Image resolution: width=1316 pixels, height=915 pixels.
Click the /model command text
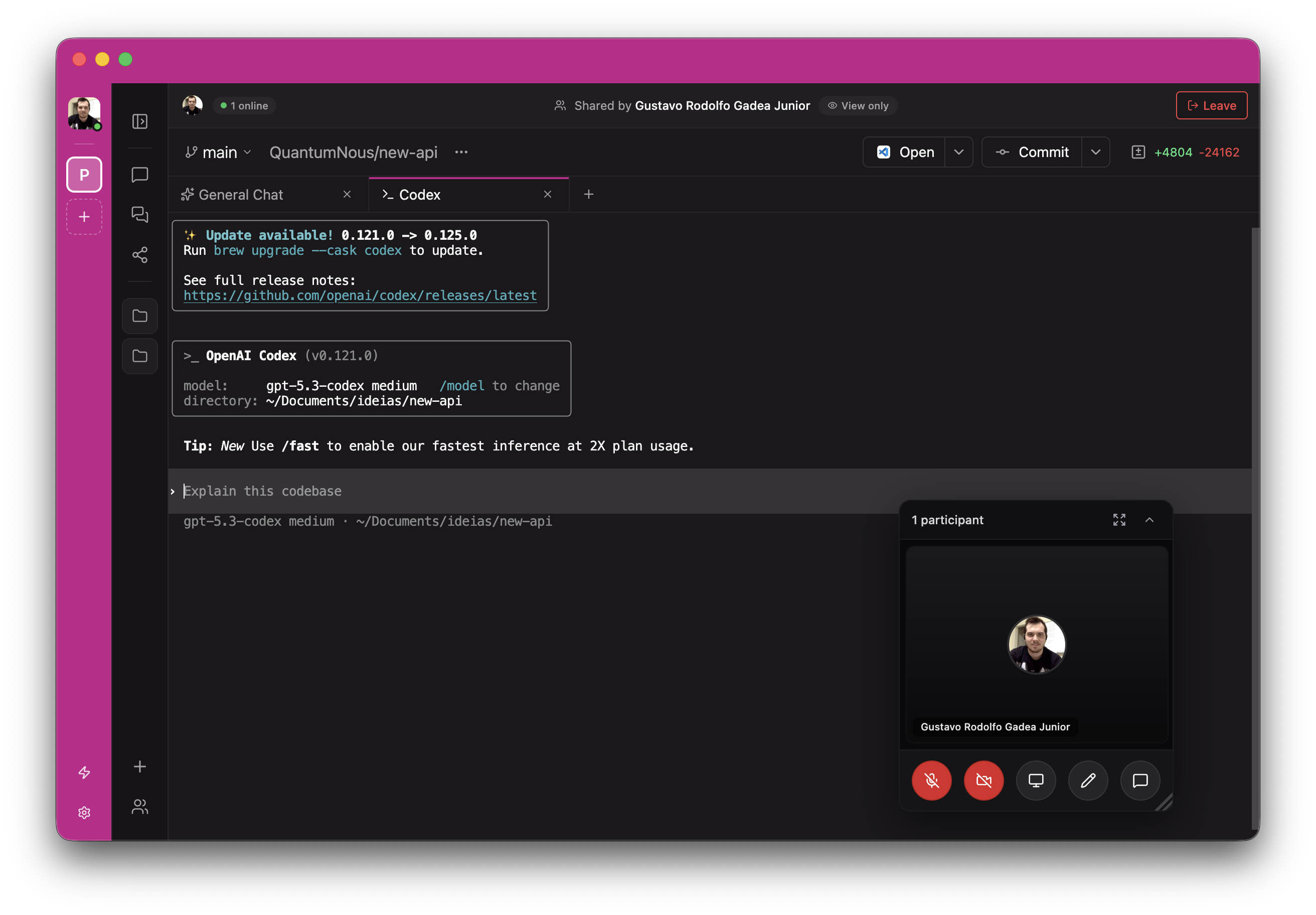click(462, 386)
